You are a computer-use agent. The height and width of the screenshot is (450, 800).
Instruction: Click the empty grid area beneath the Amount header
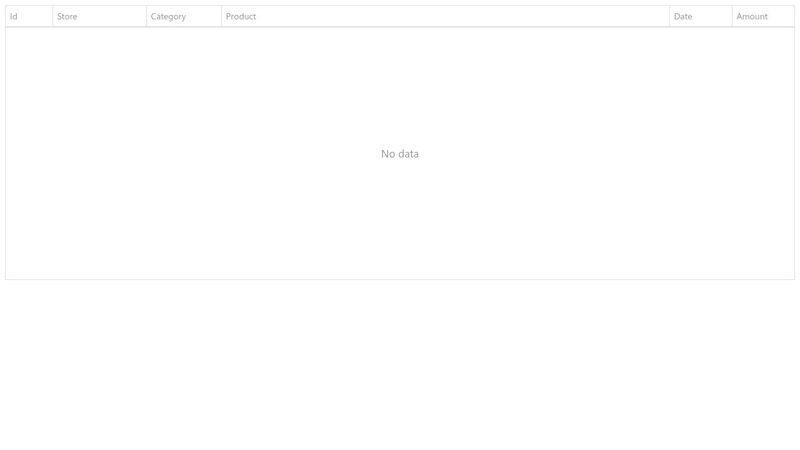coord(762,80)
